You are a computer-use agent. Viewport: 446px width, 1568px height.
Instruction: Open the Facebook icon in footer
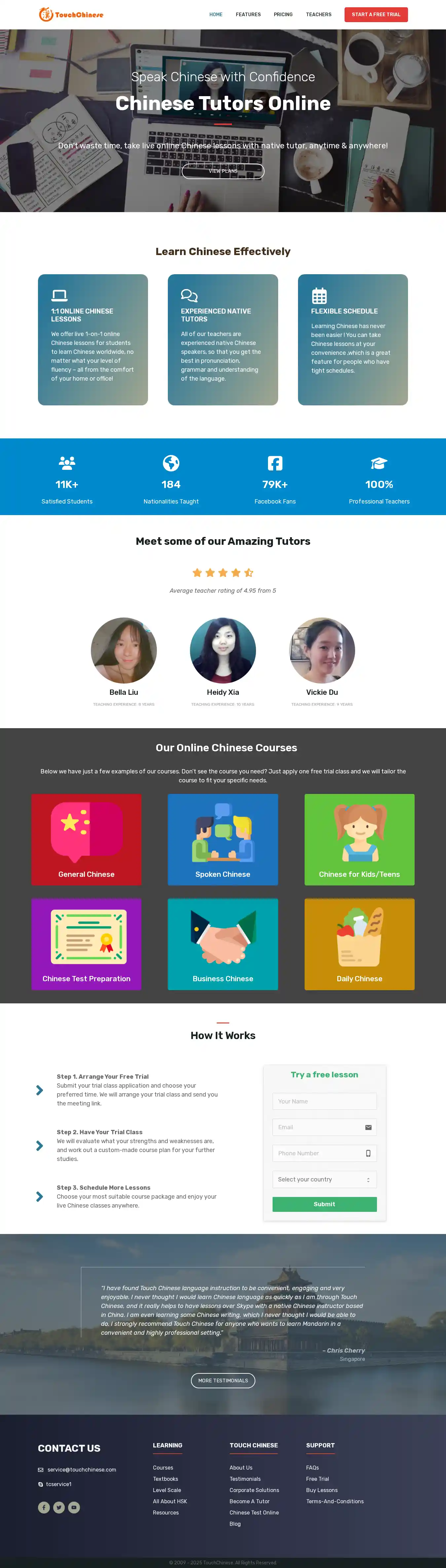(44, 1507)
